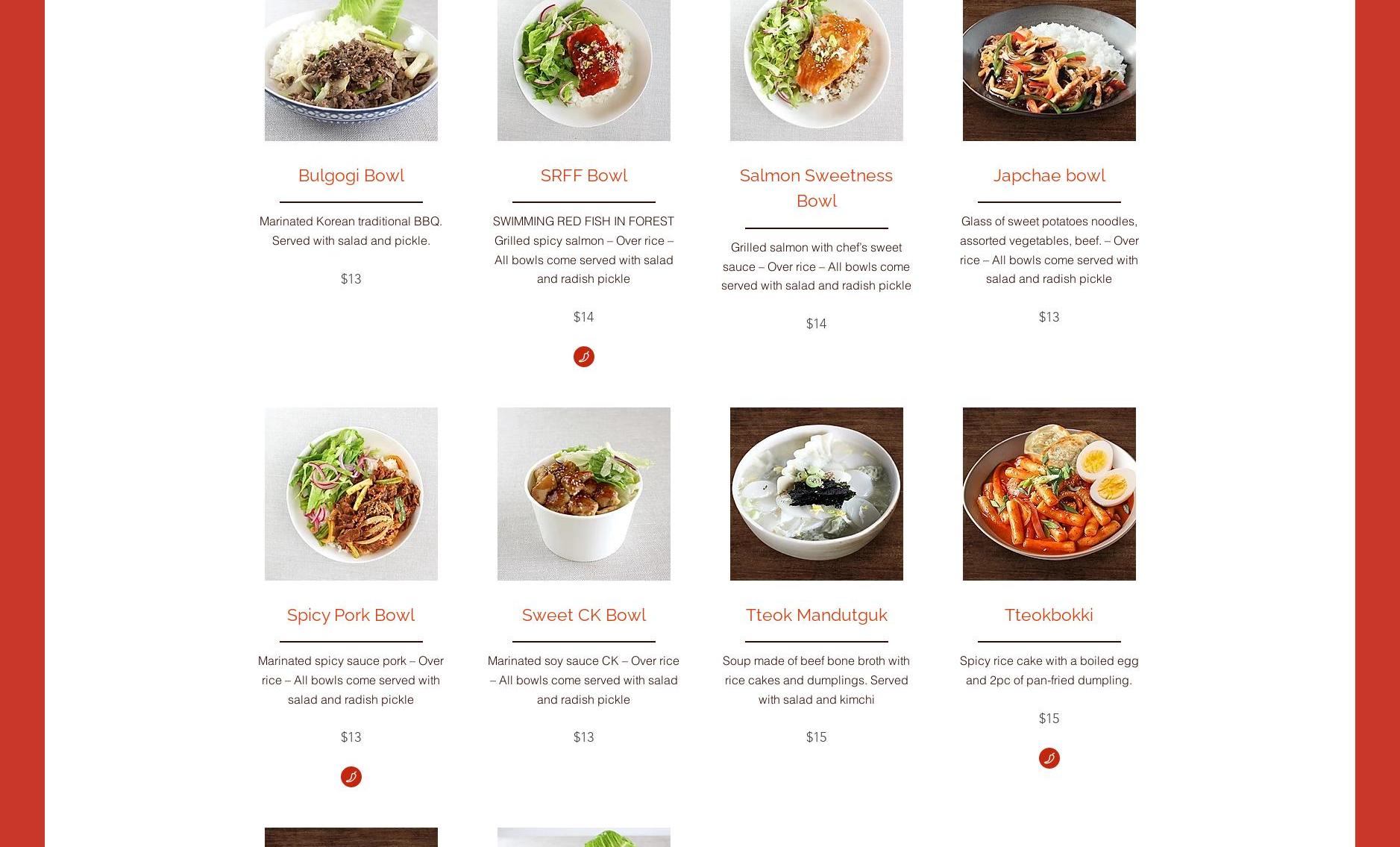
Task: Open the Salmon Sweetness Bowl title
Action: pos(816,188)
